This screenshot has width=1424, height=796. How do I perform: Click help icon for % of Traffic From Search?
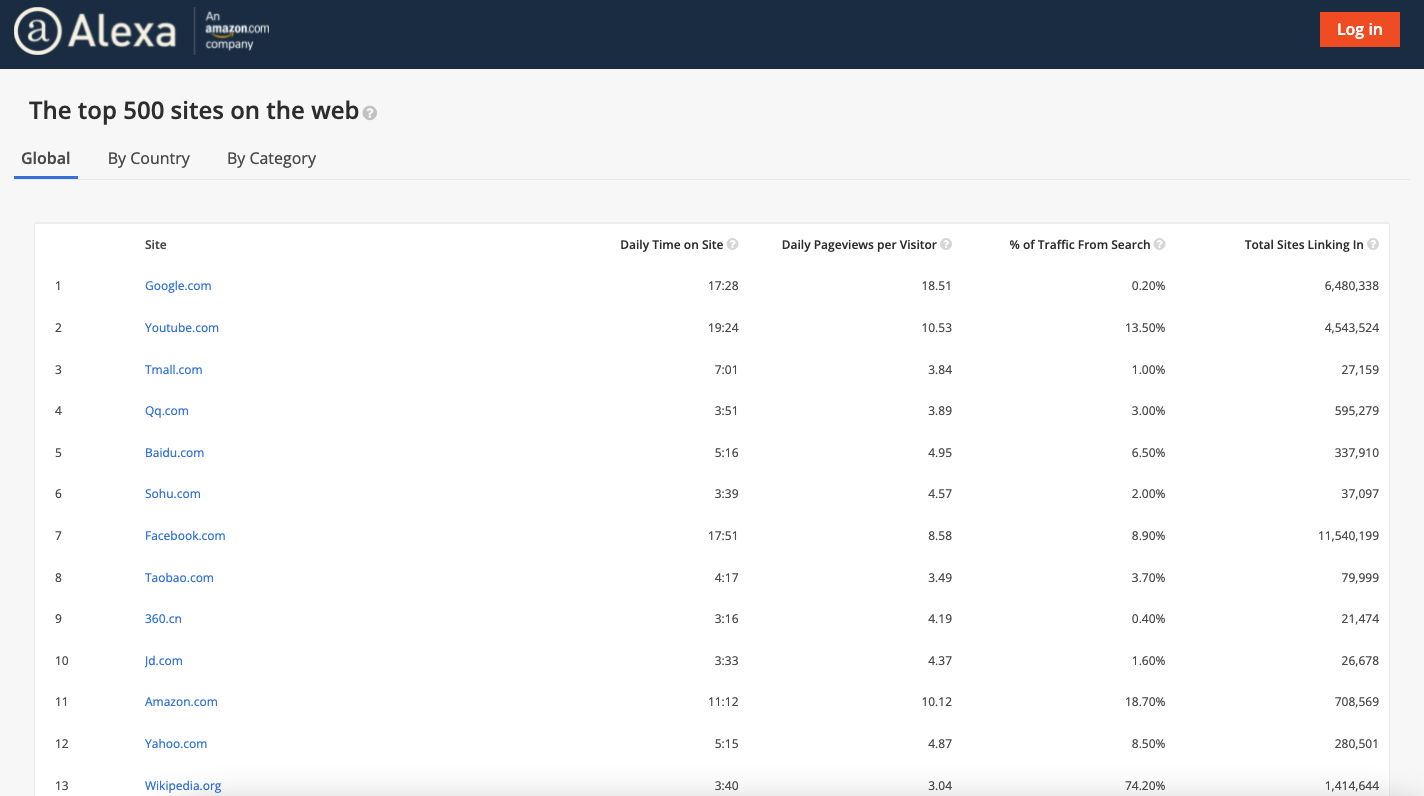1160,243
